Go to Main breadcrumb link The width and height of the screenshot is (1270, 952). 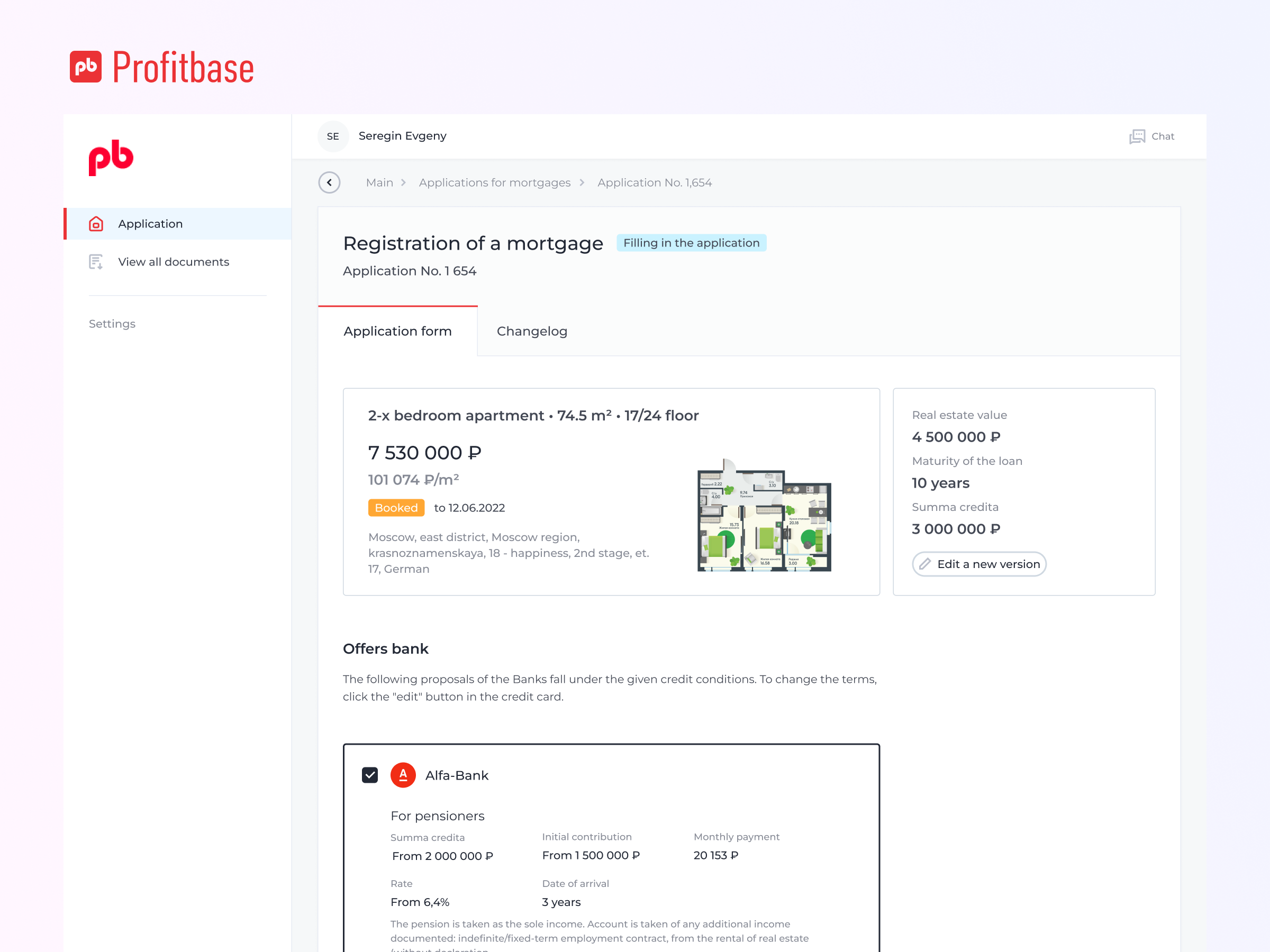(x=379, y=182)
